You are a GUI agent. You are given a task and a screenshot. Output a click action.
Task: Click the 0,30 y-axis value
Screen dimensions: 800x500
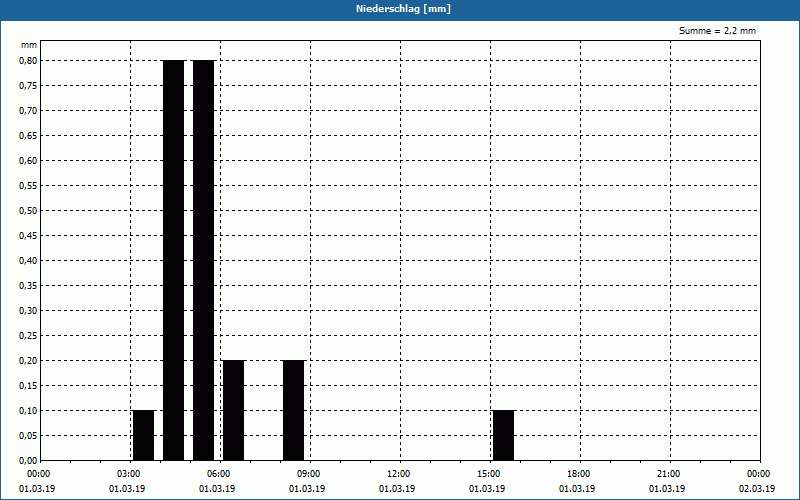pos(28,311)
